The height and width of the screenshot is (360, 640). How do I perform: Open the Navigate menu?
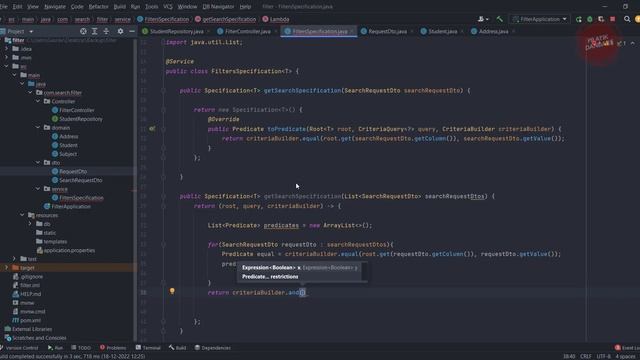(55, 7)
